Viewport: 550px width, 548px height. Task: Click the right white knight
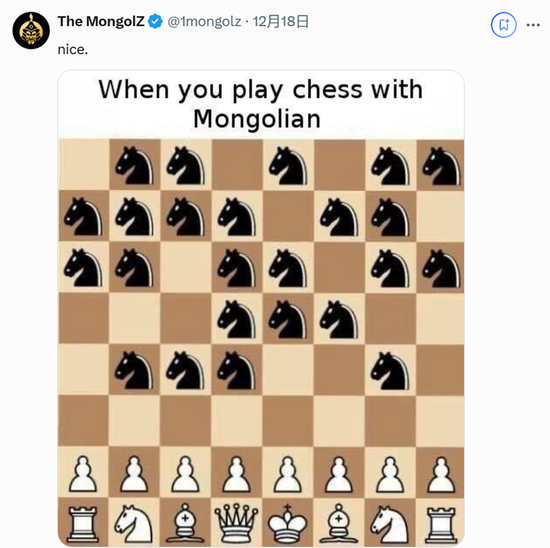390,524
